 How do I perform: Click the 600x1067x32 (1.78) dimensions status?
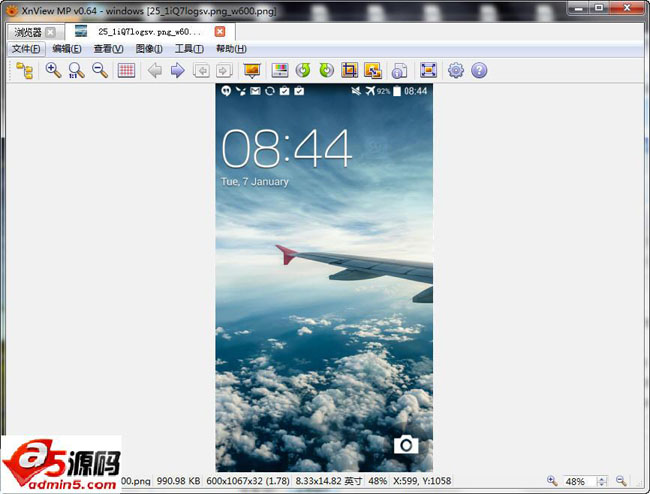248,481
